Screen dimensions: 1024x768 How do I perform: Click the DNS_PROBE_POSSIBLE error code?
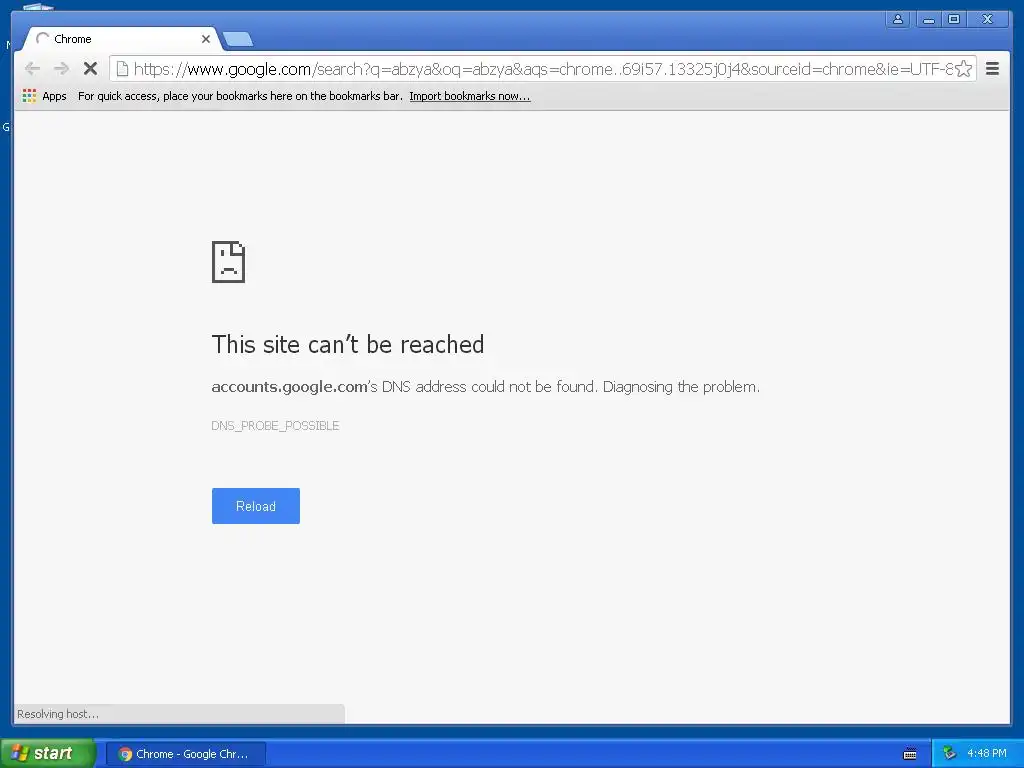tap(275, 426)
